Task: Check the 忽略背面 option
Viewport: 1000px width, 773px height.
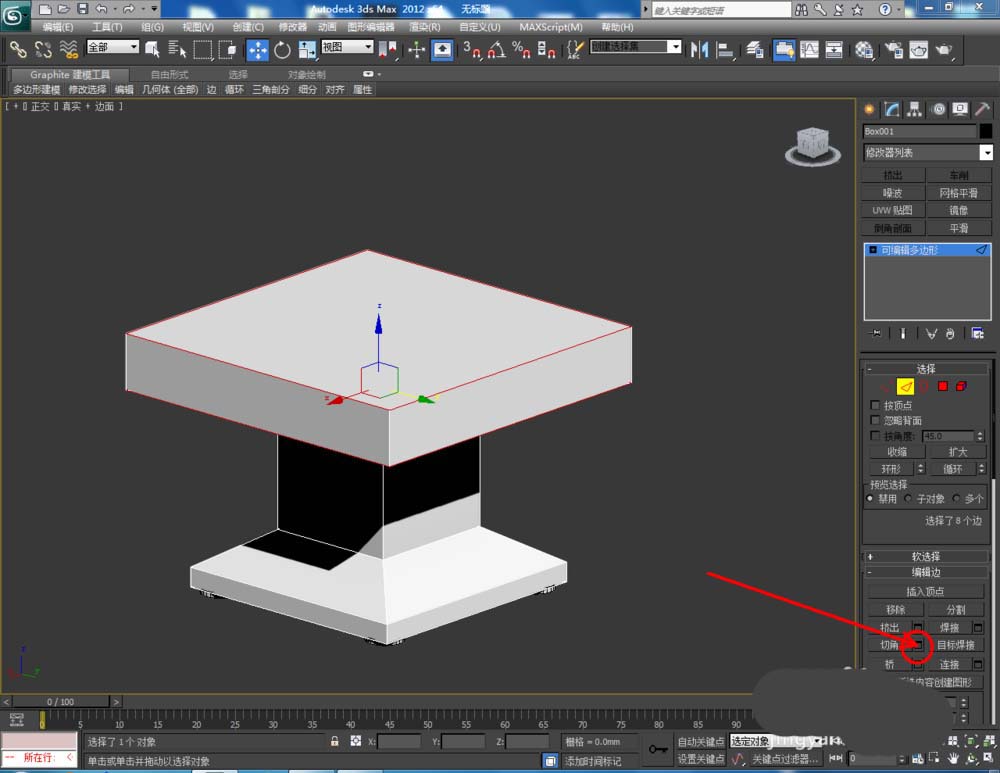Action: point(876,421)
